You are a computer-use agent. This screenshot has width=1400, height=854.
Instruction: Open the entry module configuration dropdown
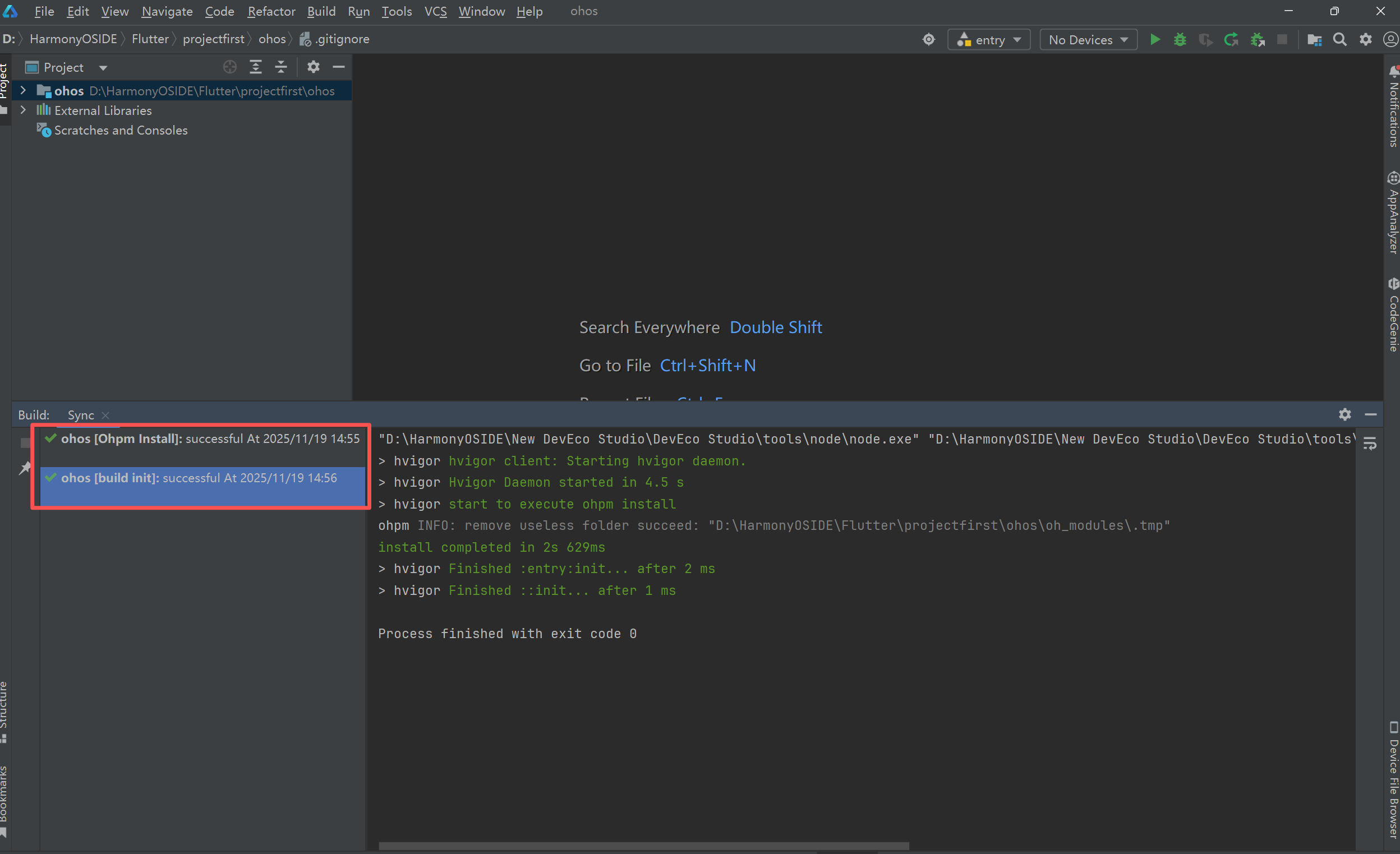989,40
